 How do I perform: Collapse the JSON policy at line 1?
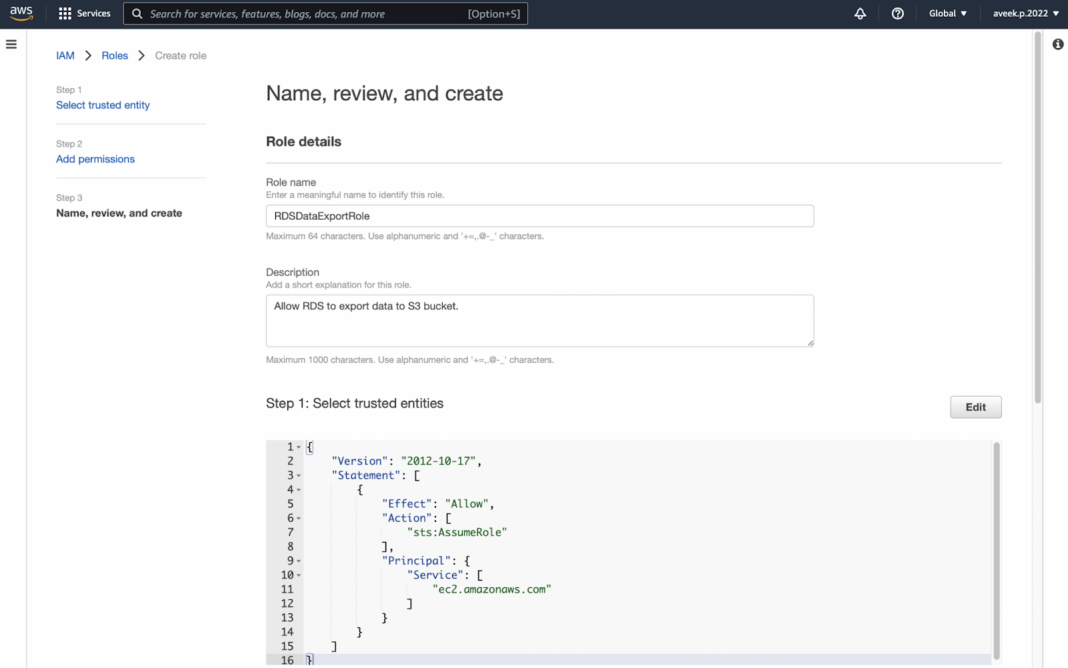(297, 446)
